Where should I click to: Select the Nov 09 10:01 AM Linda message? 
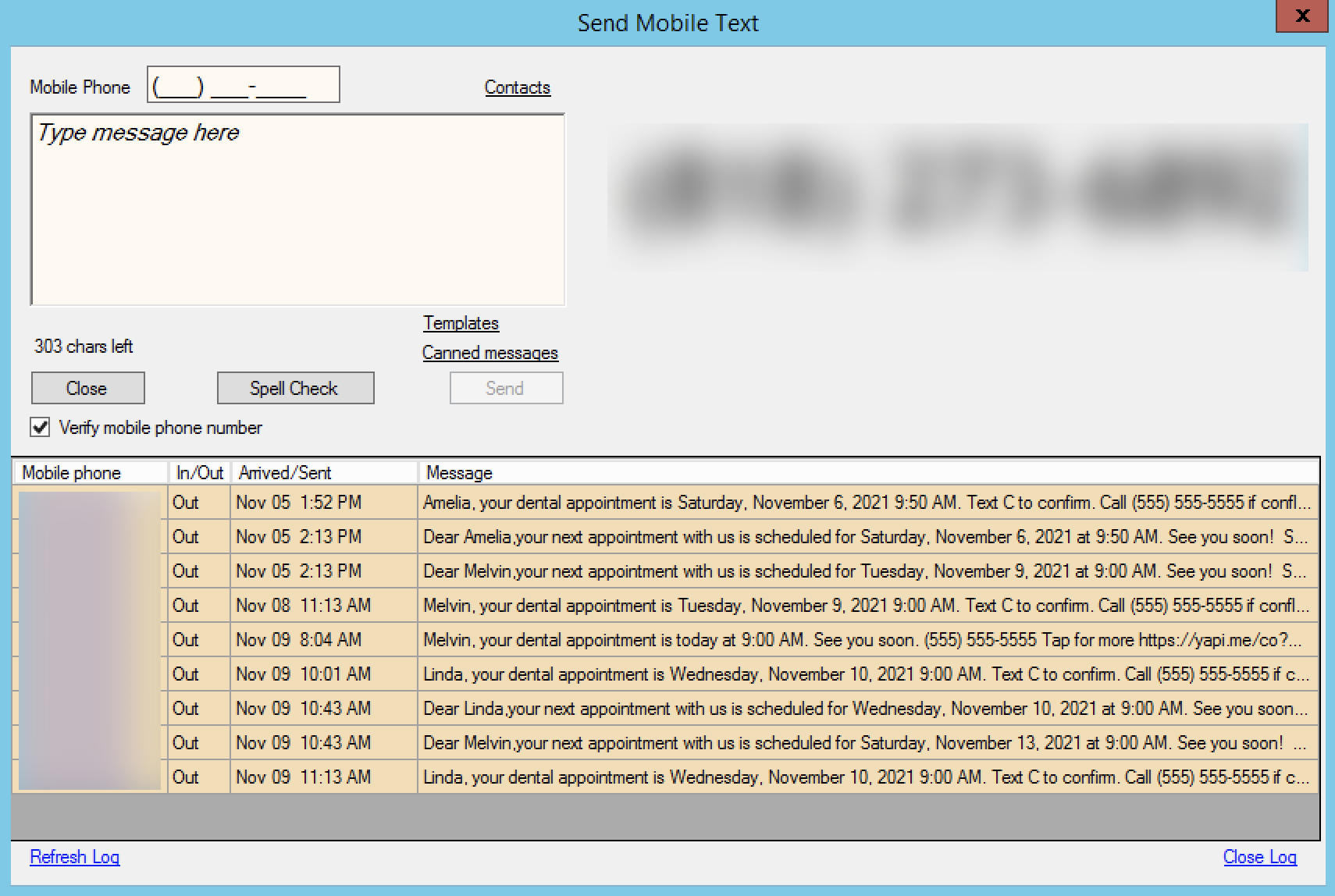pos(867,674)
